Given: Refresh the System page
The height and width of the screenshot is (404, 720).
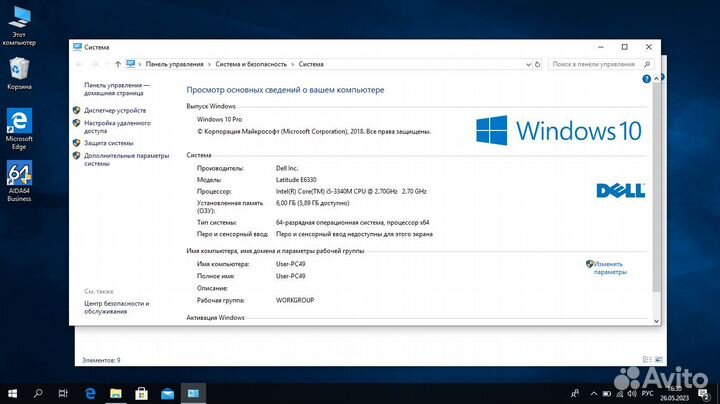Looking at the screenshot, I should 538,64.
